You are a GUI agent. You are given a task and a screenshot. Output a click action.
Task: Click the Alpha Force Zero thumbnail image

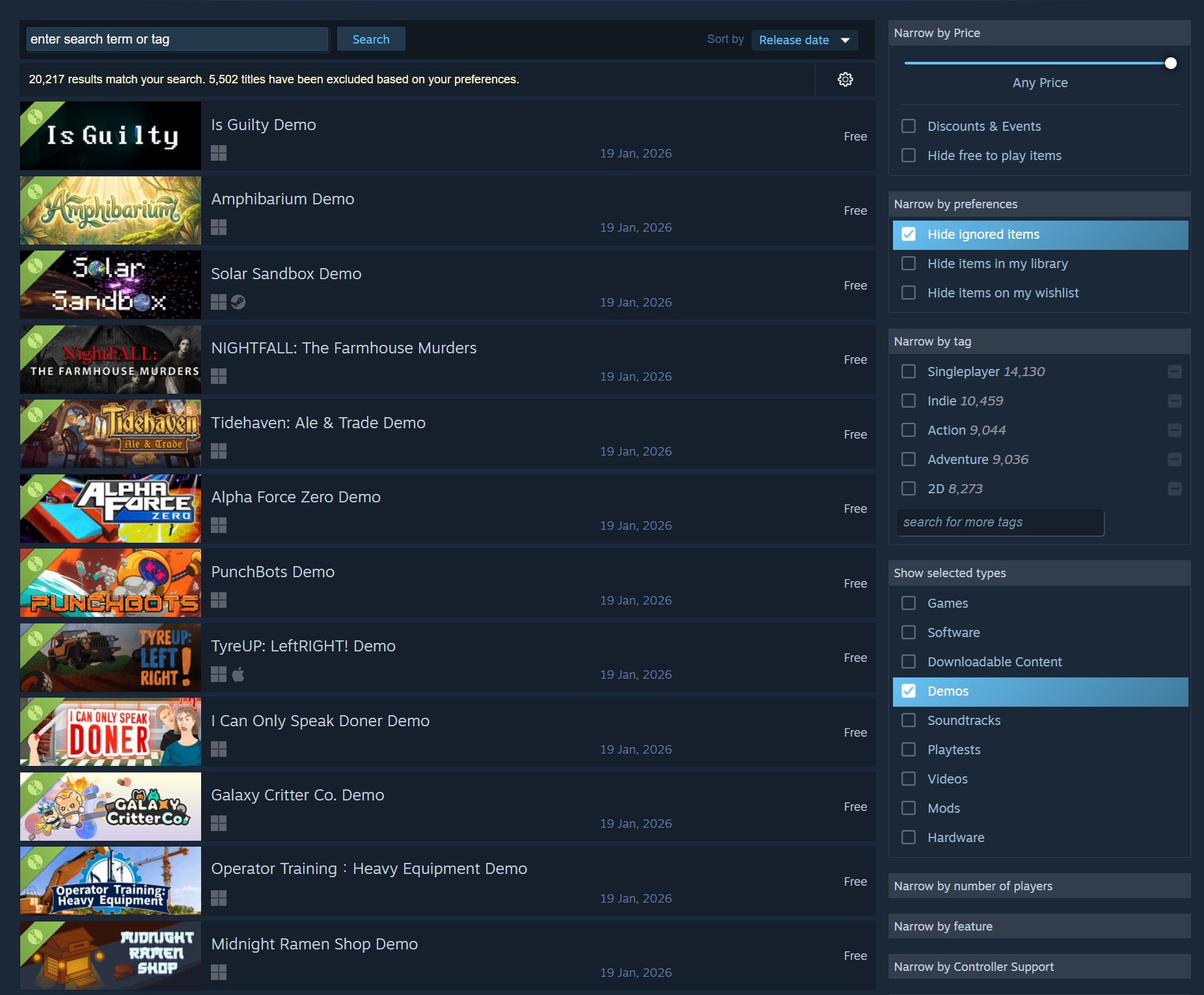[111, 508]
